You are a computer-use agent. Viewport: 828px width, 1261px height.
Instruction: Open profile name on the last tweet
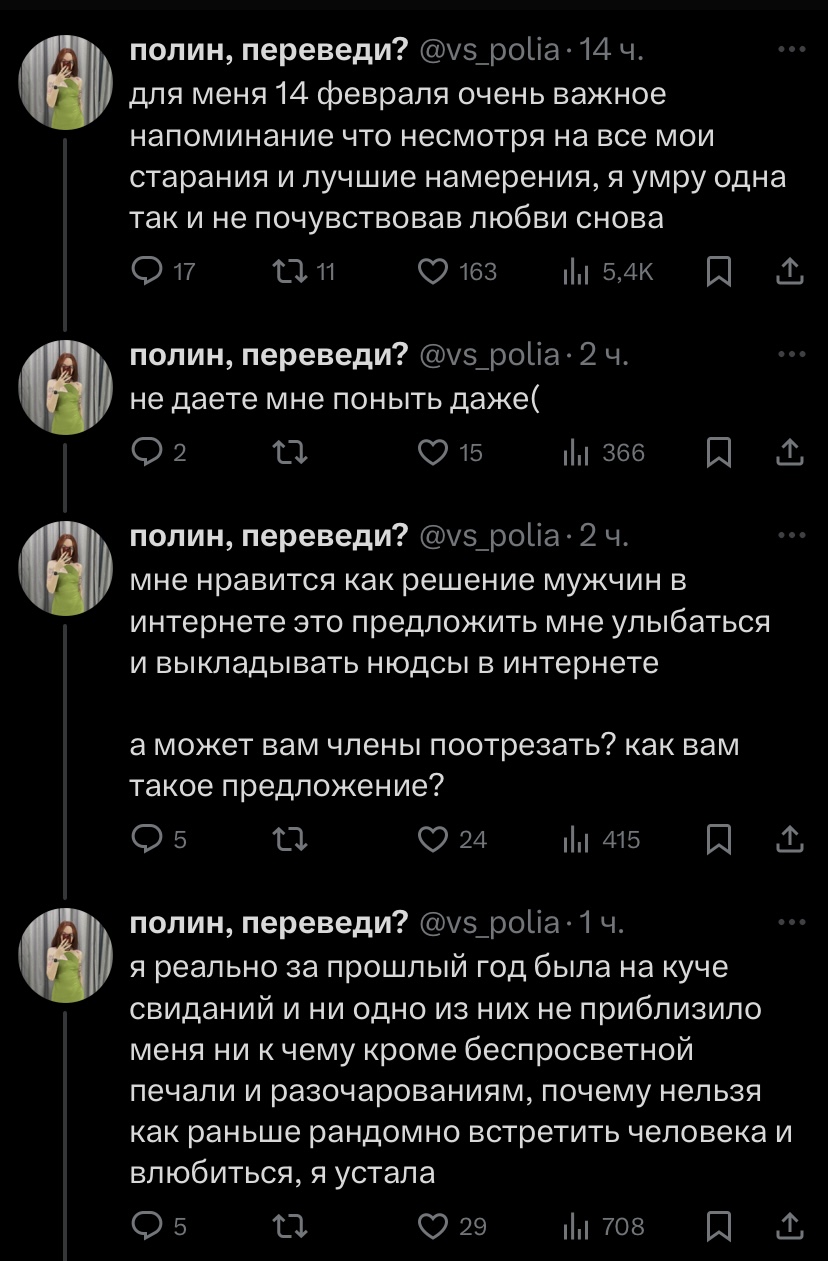tap(270, 921)
